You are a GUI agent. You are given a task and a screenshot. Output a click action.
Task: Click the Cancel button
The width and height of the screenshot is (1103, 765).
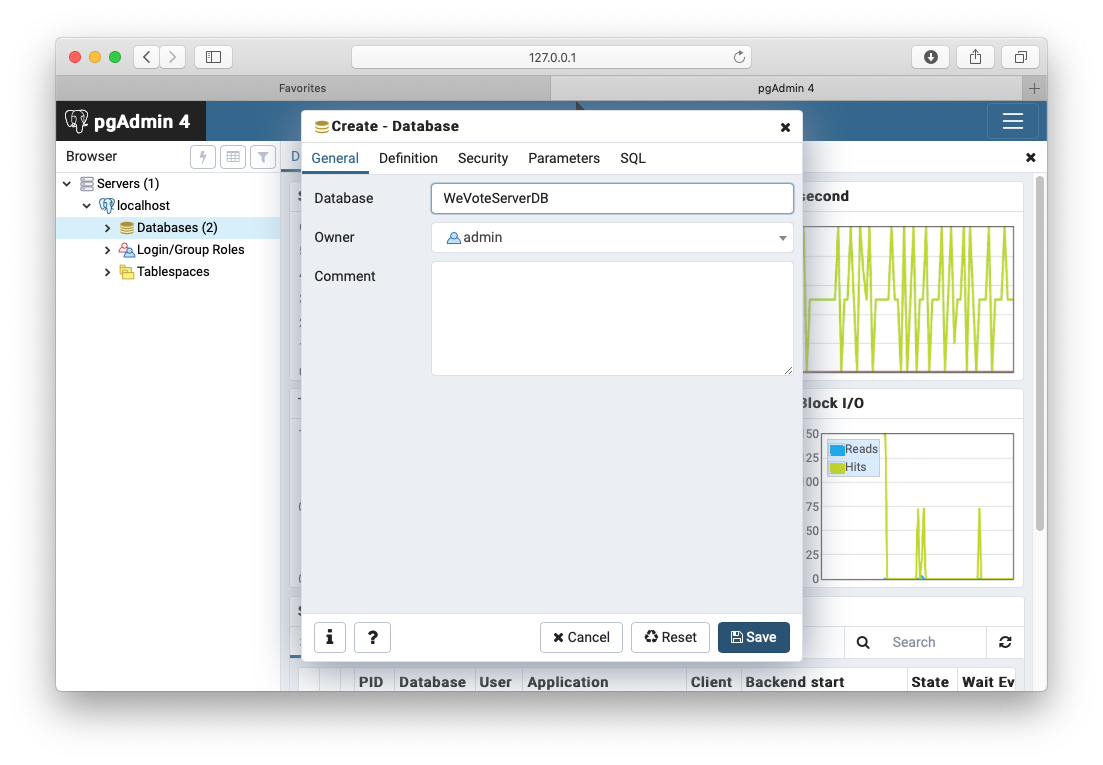581,637
